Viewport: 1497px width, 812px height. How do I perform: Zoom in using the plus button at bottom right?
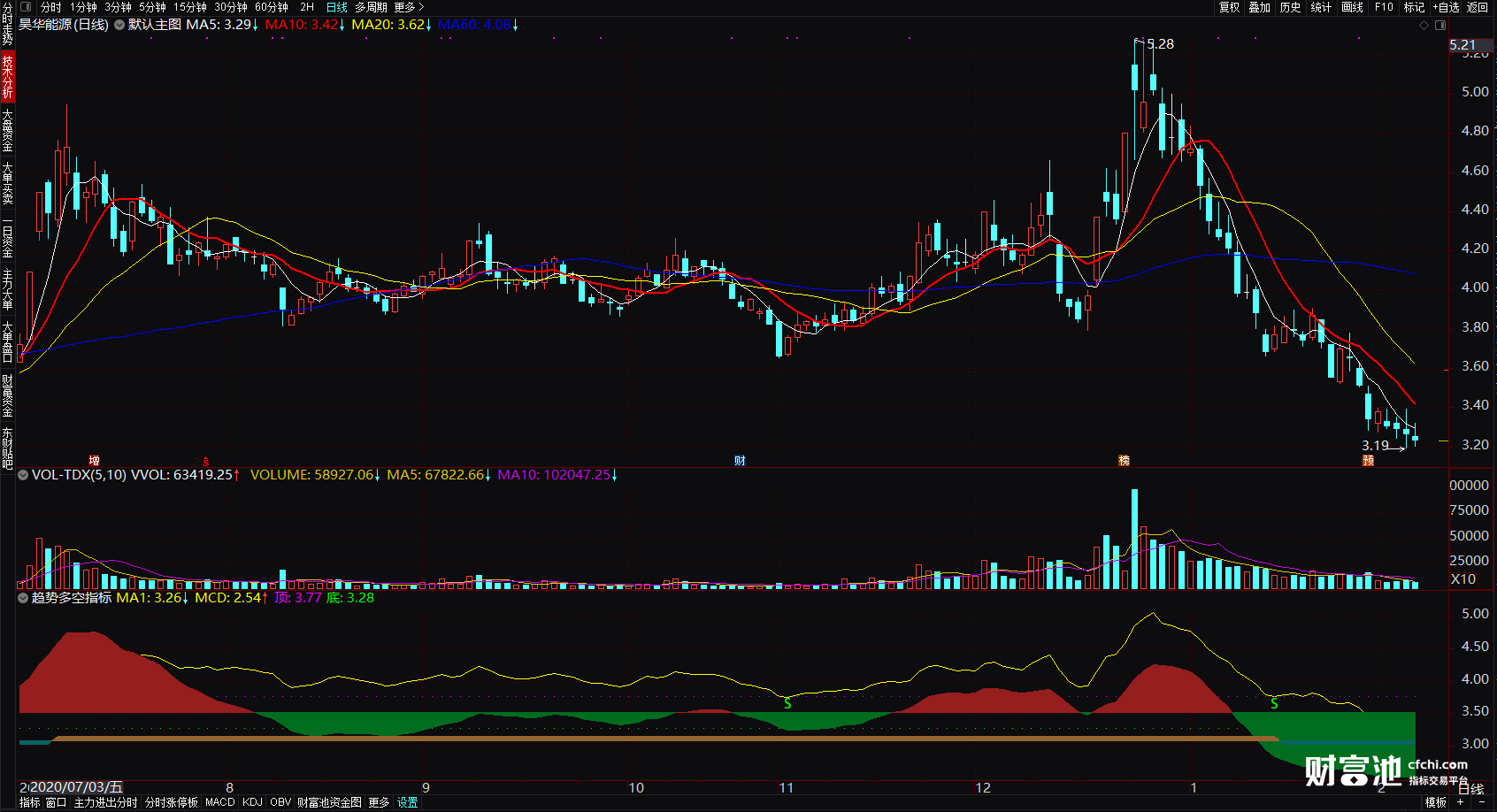(x=1461, y=802)
